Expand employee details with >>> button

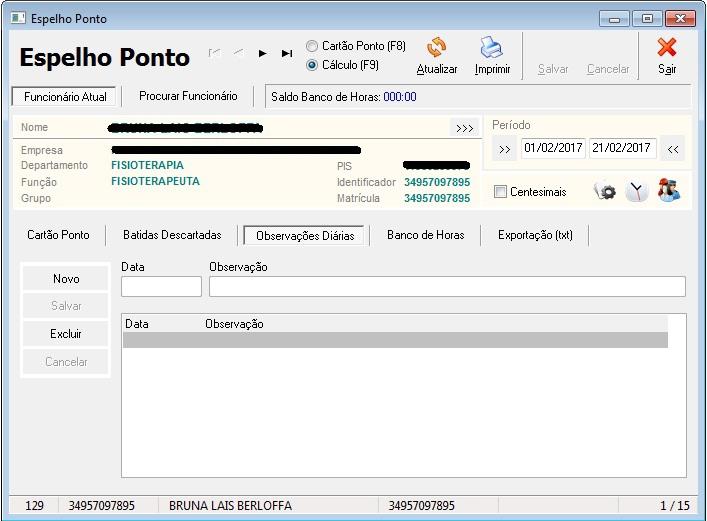(464, 128)
